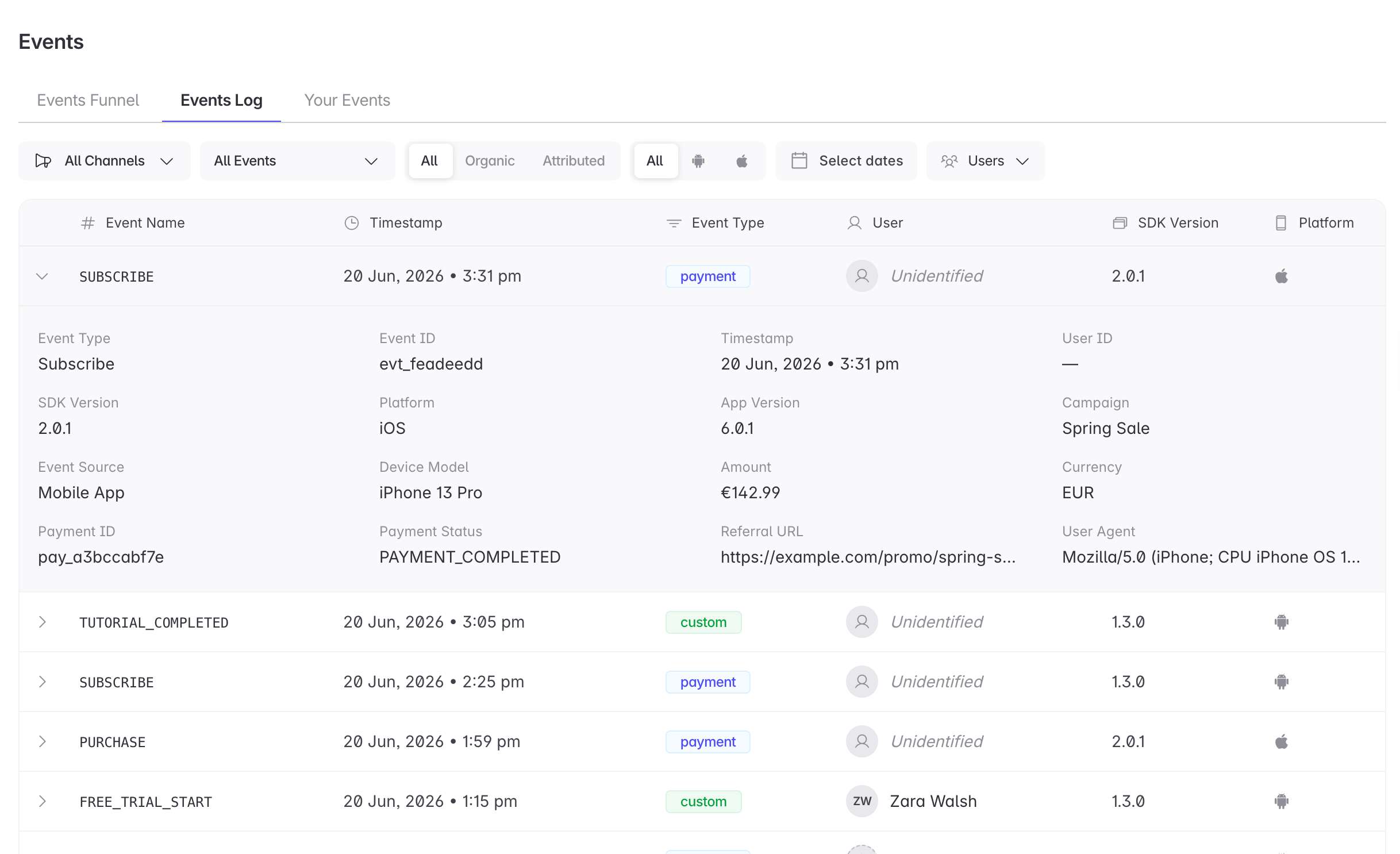Click the users group icon
Viewport: 1400px width, 854px height.
click(949, 161)
